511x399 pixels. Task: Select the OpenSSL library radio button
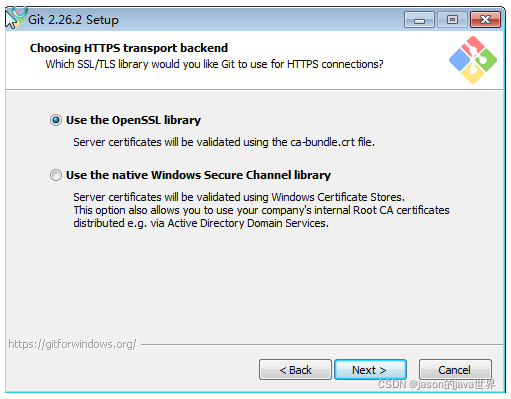[56, 120]
